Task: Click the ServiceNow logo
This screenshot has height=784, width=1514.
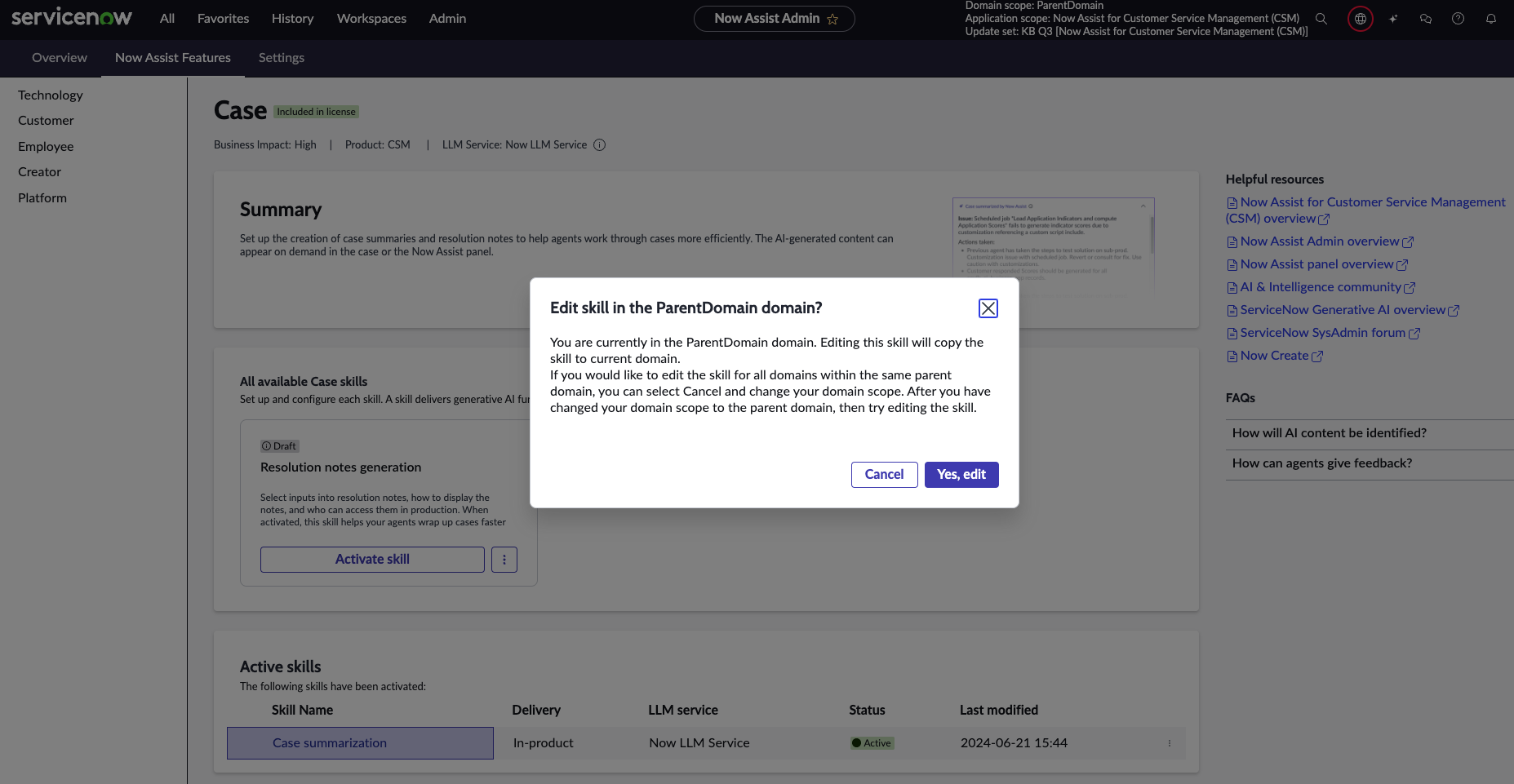Action: coord(72,17)
